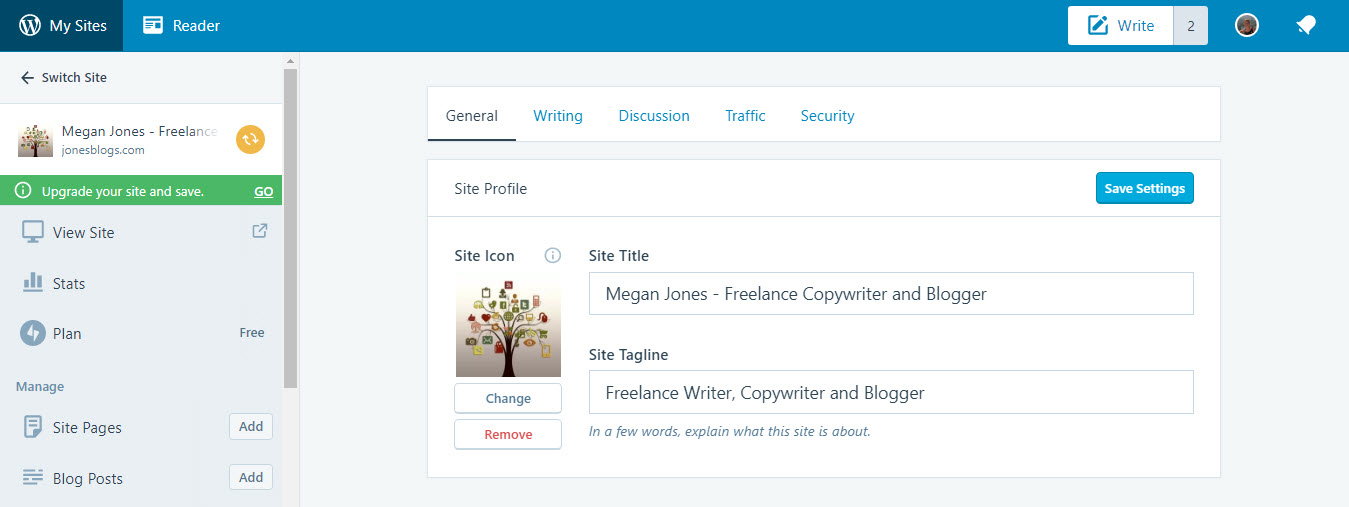Click the Manage section heading

(x=40, y=387)
